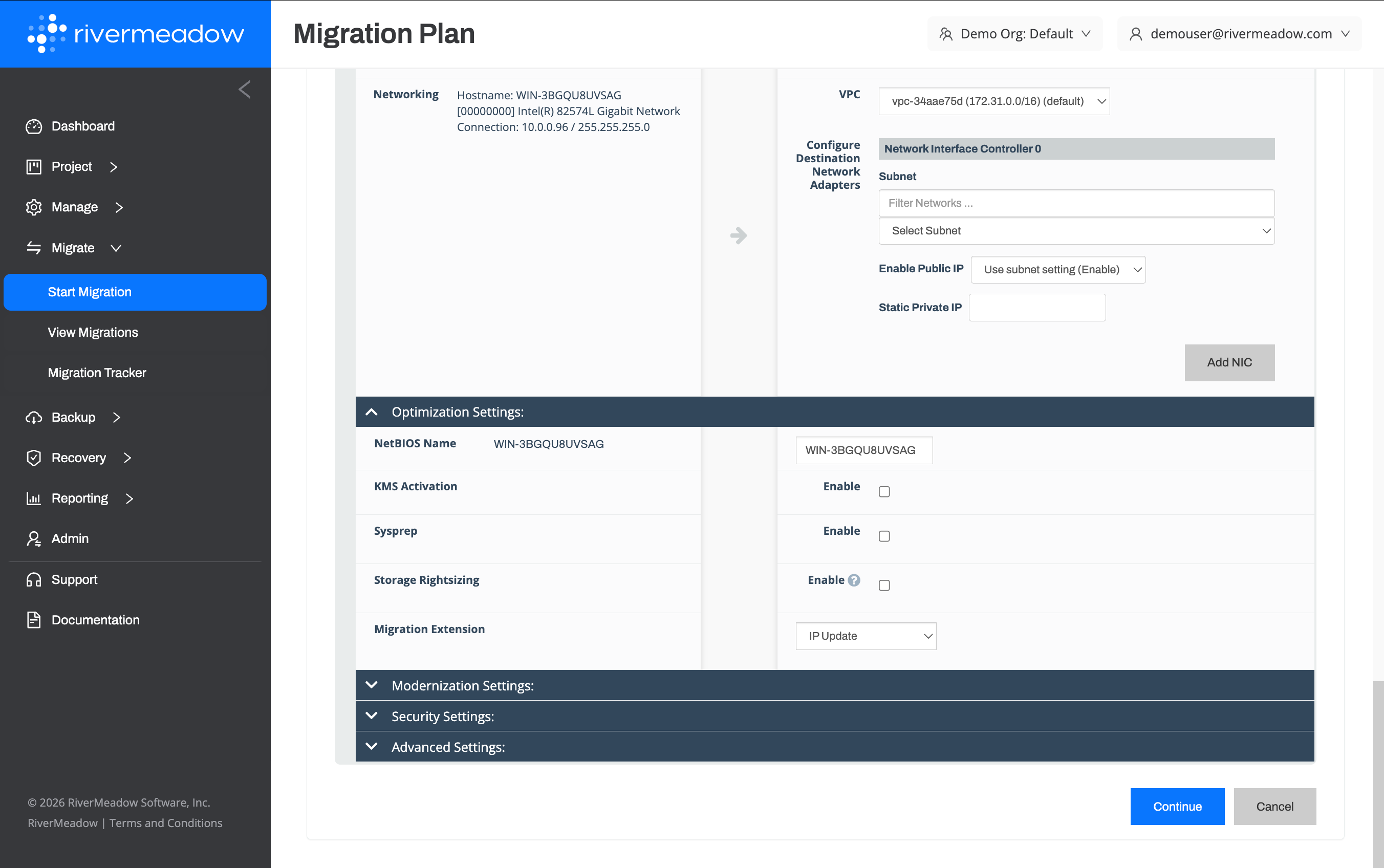Image resolution: width=1384 pixels, height=868 pixels.
Task: Click the Recovery shield icon
Action: point(34,458)
